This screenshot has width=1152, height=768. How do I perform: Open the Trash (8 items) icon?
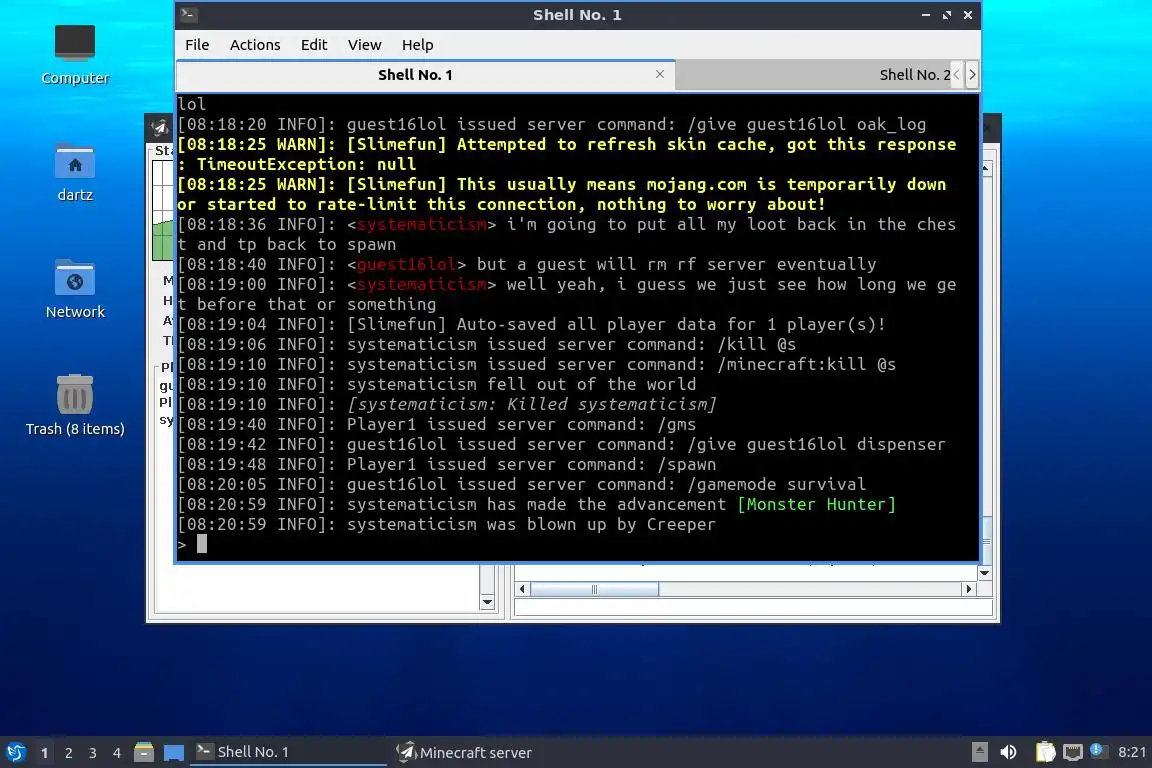[x=75, y=405]
